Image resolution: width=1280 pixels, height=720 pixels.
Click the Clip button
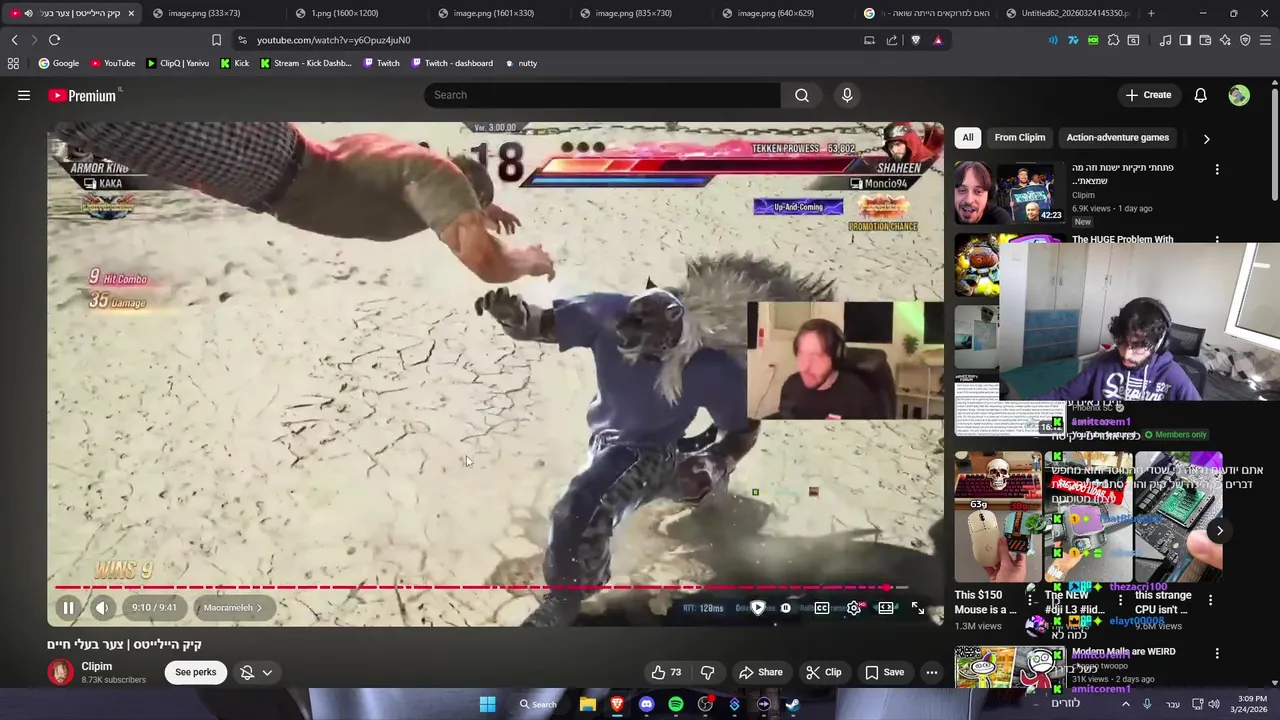click(824, 672)
